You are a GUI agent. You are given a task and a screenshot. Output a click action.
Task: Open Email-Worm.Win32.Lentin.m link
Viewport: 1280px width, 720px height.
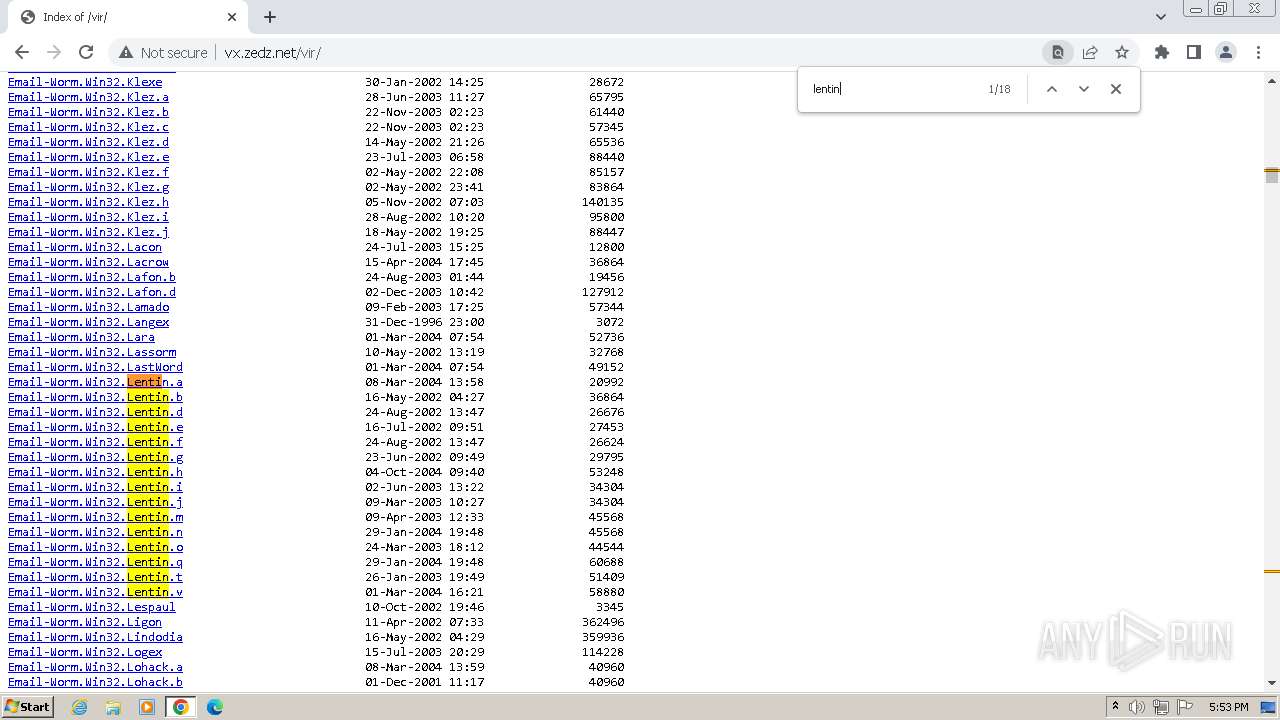(95, 517)
